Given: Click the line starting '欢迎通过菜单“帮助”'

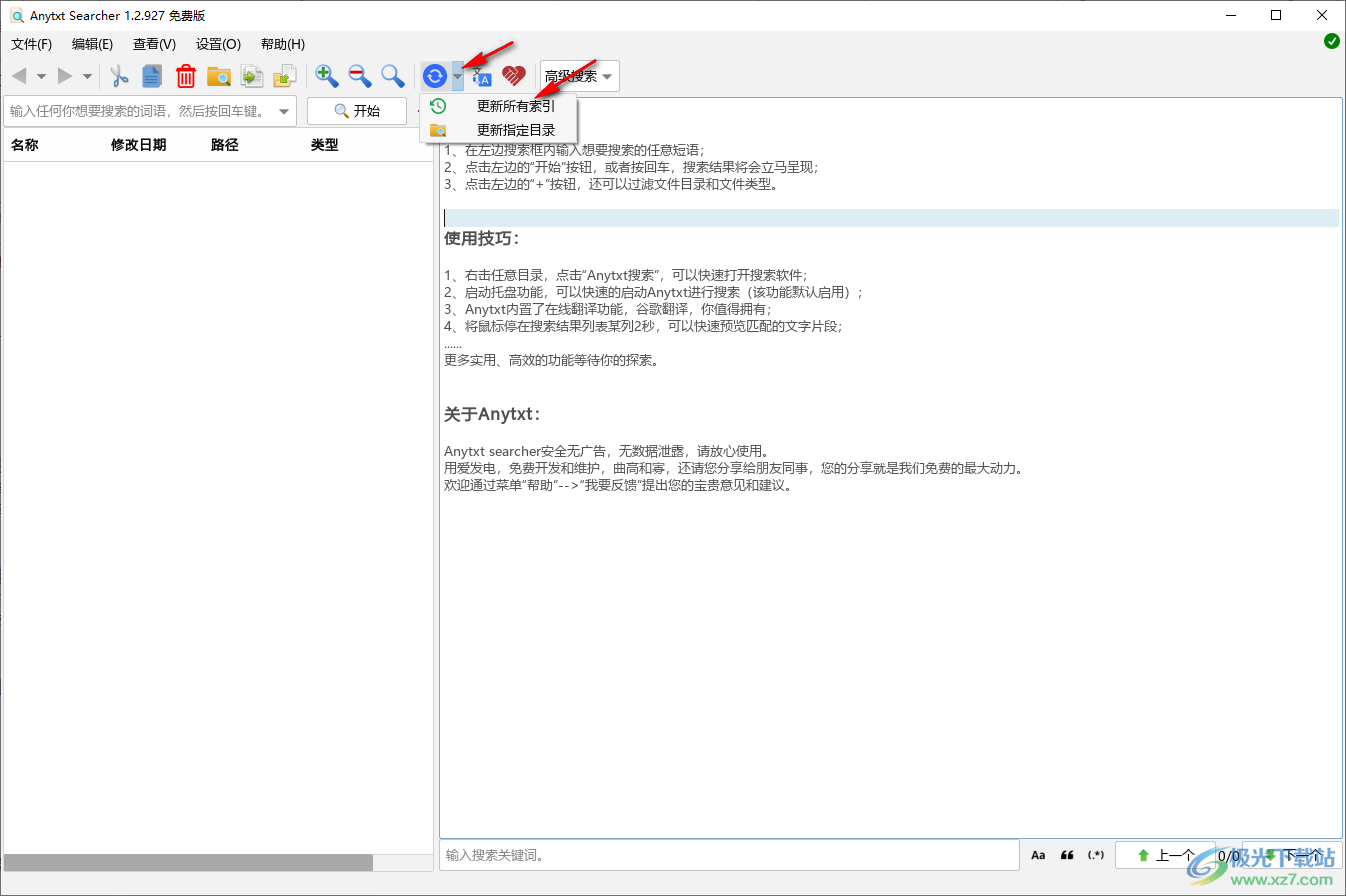Looking at the screenshot, I should [618, 485].
